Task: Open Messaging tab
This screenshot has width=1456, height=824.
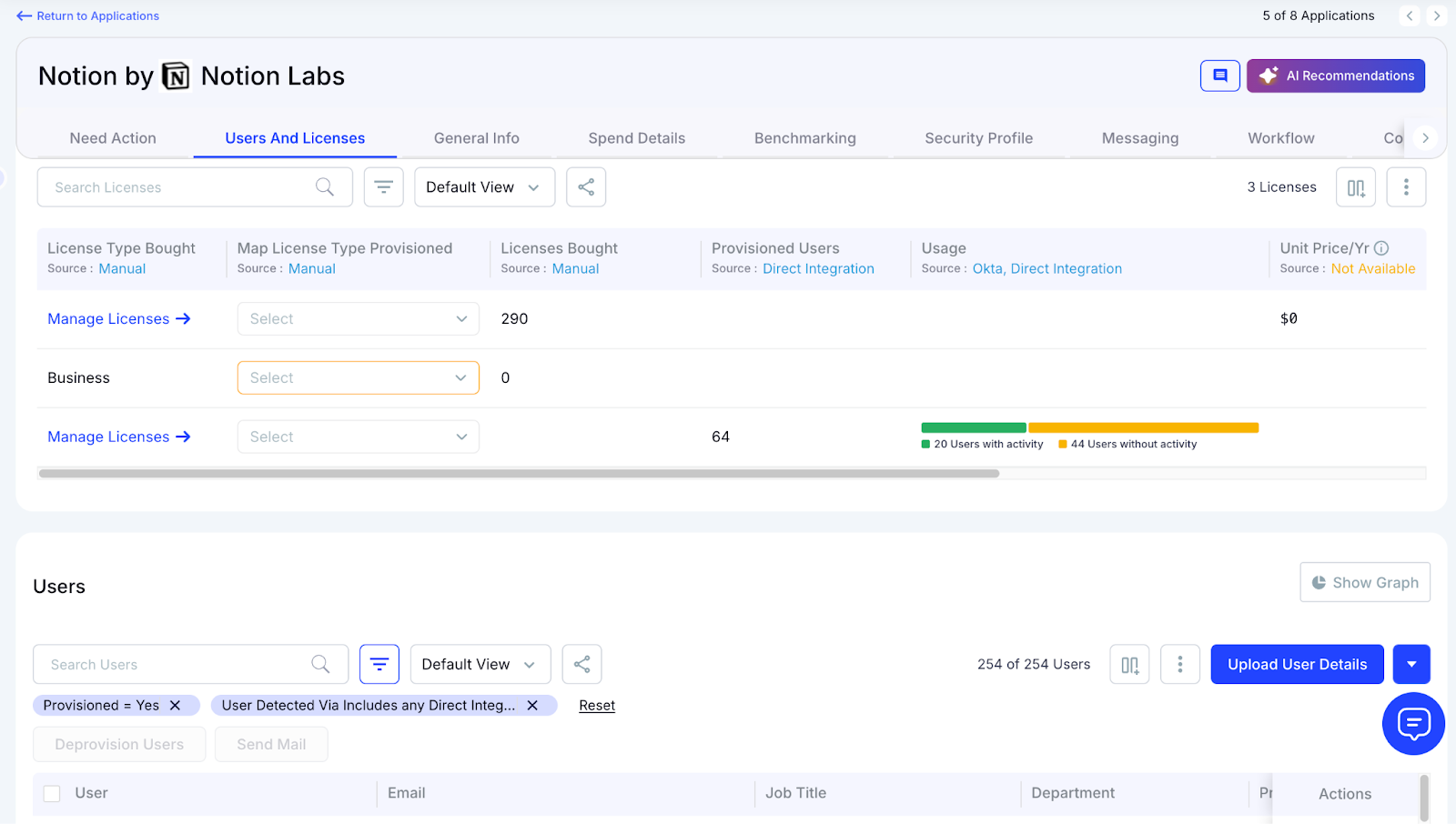Action: click(x=1140, y=138)
